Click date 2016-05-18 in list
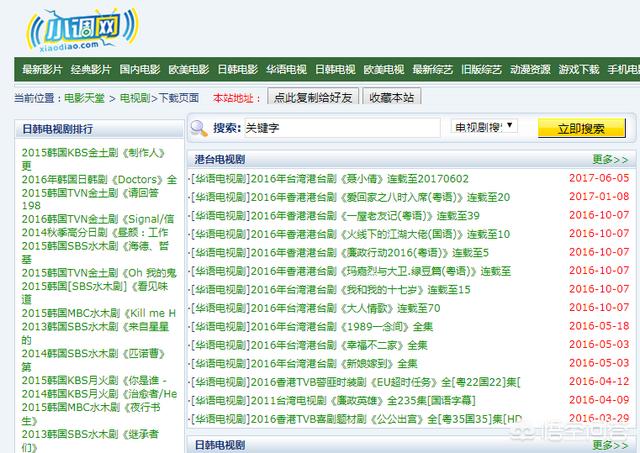640x453 pixels. [x=599, y=326]
